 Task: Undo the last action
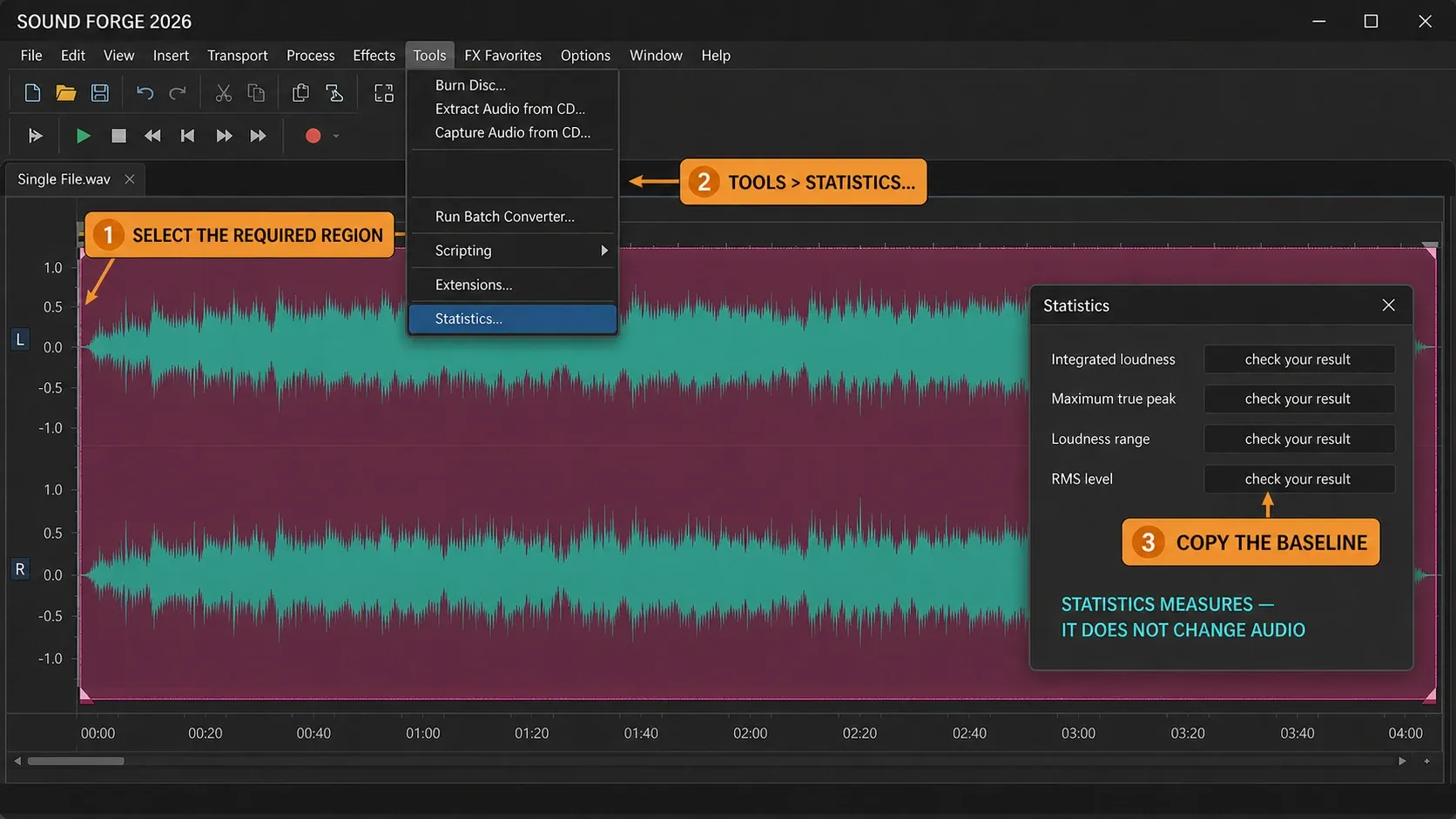pyautogui.click(x=145, y=92)
